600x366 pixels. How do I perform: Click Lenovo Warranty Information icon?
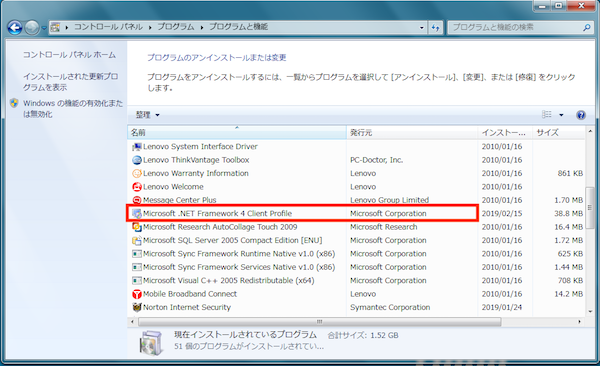(x=137, y=173)
